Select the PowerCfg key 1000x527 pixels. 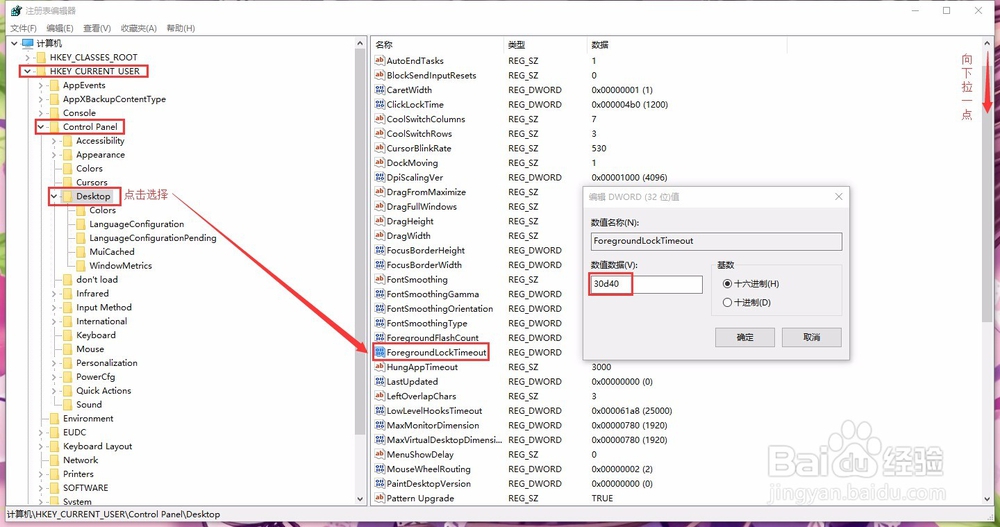pyautogui.click(x=96, y=377)
